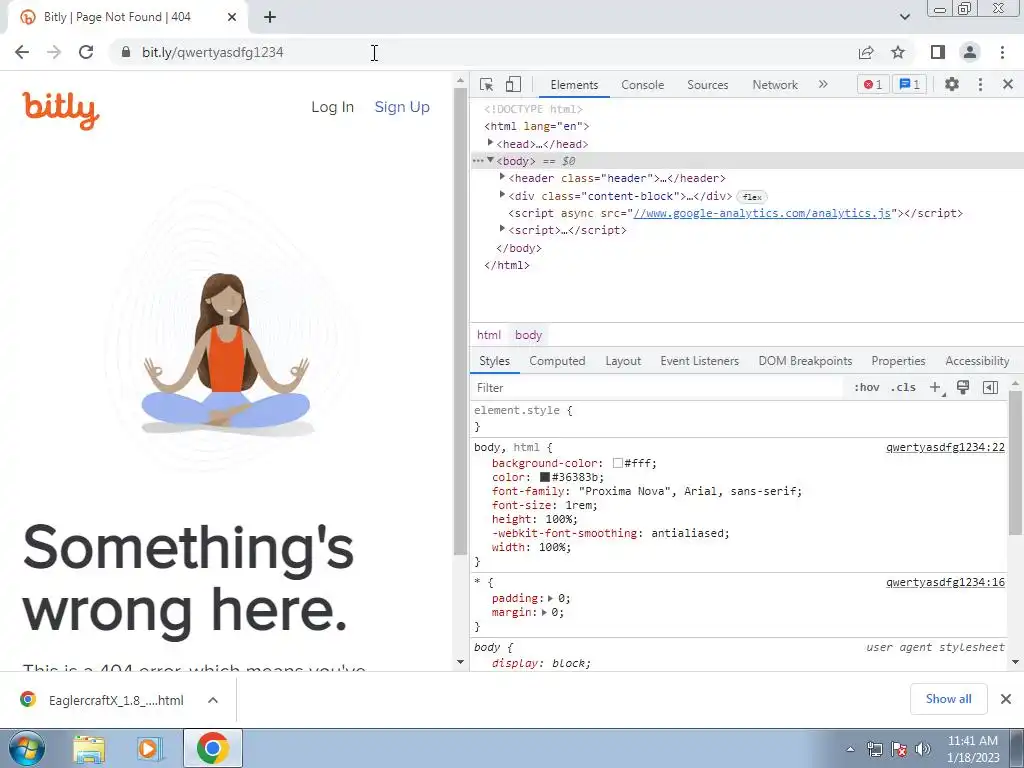Close the DevTools panel
The width and height of the screenshot is (1024, 768).
click(x=1008, y=84)
